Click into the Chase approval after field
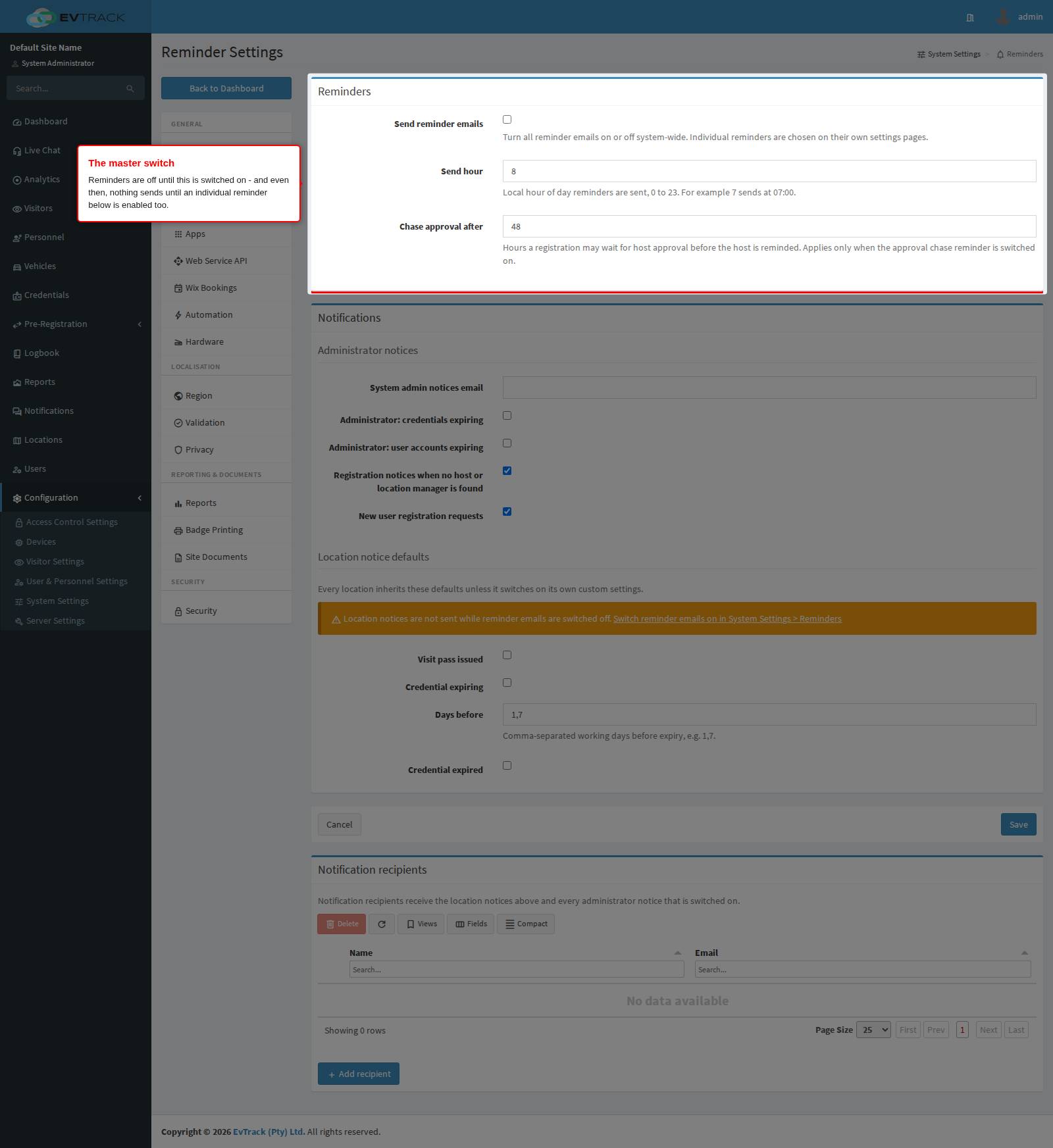This screenshot has width=1053, height=1148. coord(769,226)
